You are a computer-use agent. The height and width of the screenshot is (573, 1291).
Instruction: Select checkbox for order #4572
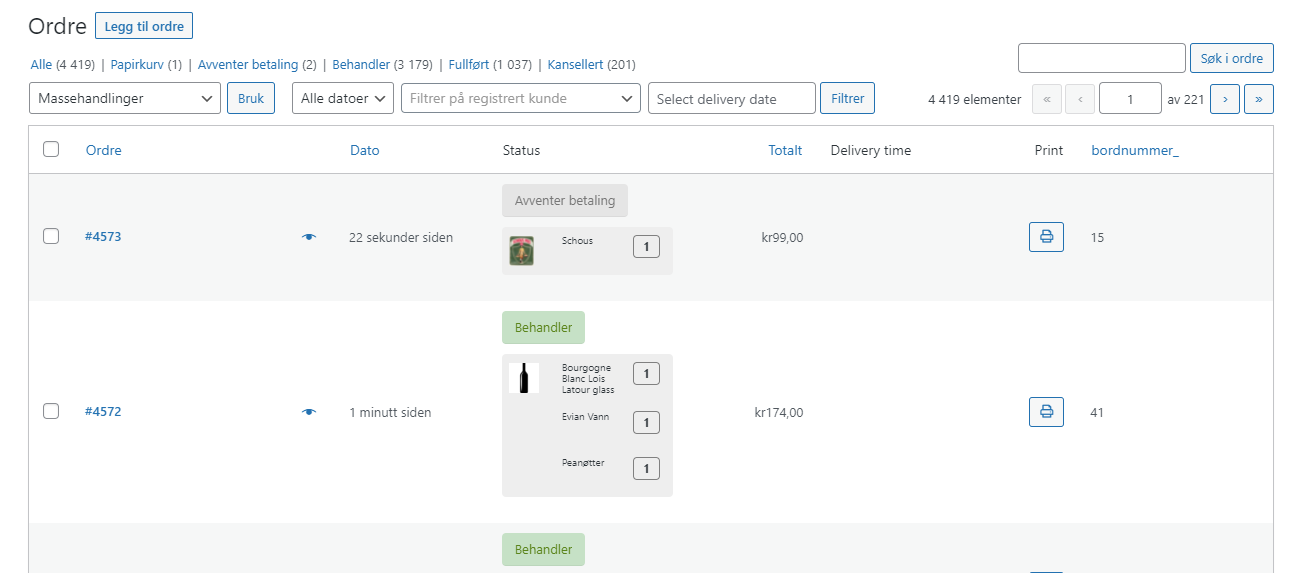click(x=51, y=411)
